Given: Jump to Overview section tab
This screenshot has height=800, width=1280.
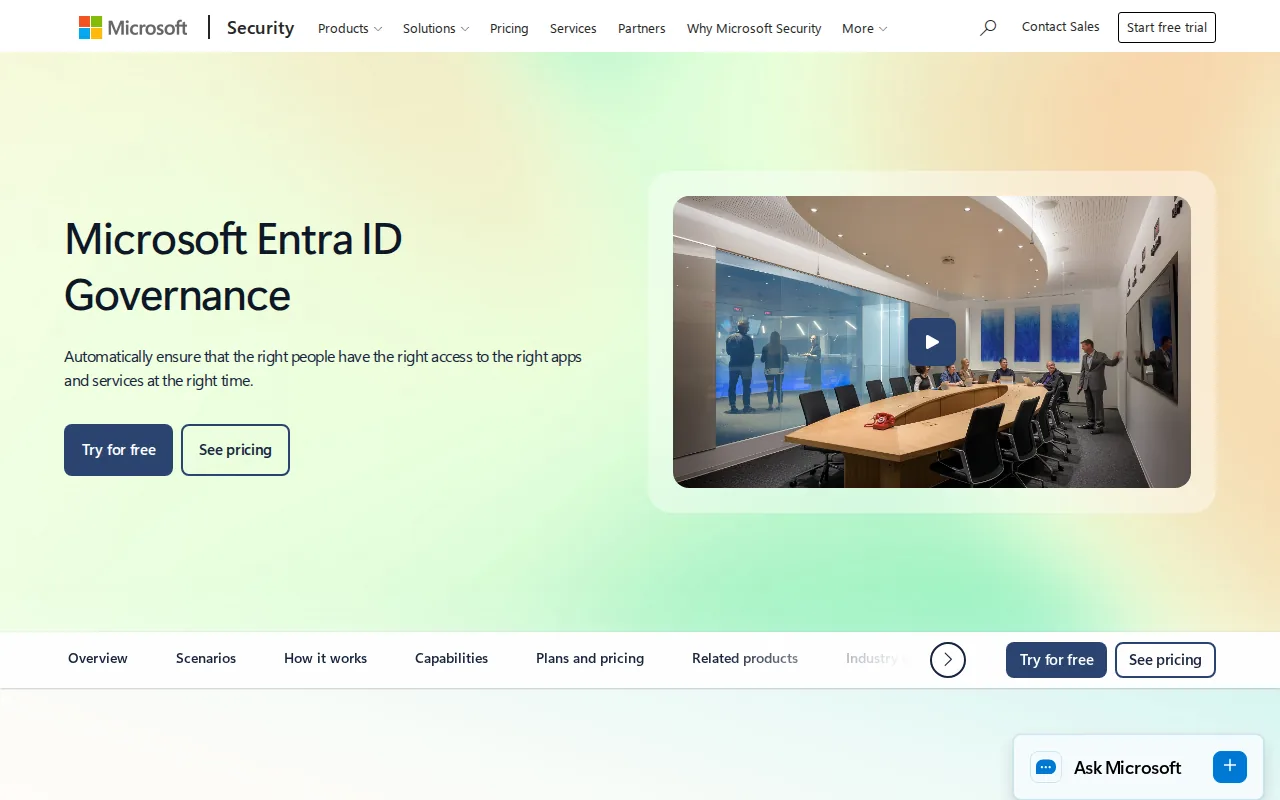Looking at the screenshot, I should [x=98, y=658].
